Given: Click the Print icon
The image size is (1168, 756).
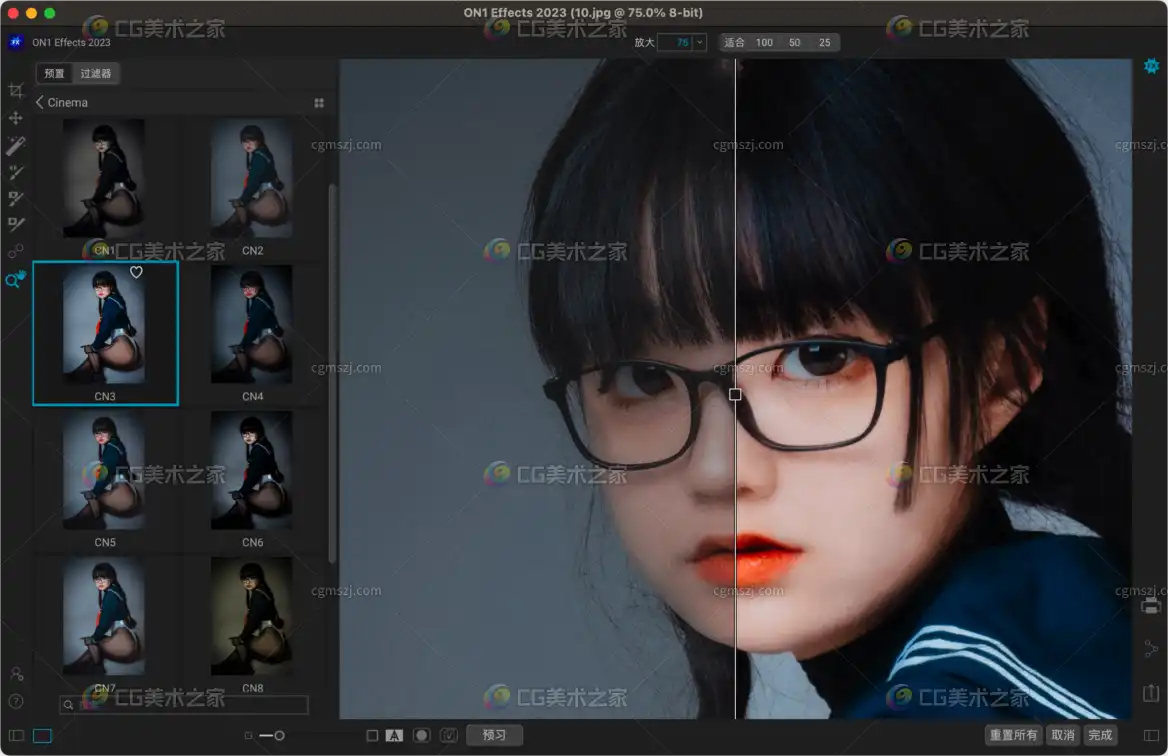Looking at the screenshot, I should coord(1151,606).
